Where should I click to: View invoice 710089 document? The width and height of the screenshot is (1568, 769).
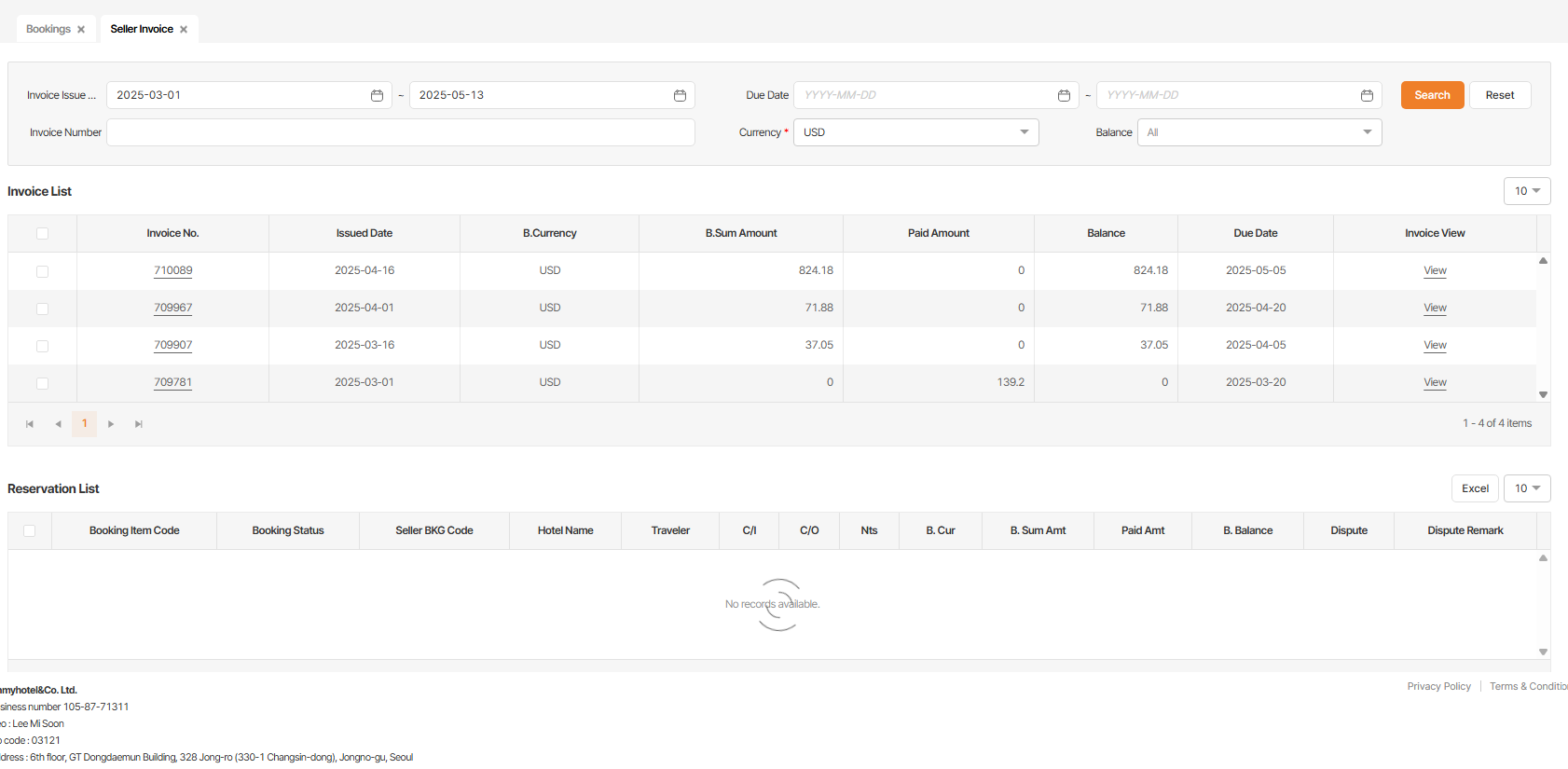(1435, 271)
